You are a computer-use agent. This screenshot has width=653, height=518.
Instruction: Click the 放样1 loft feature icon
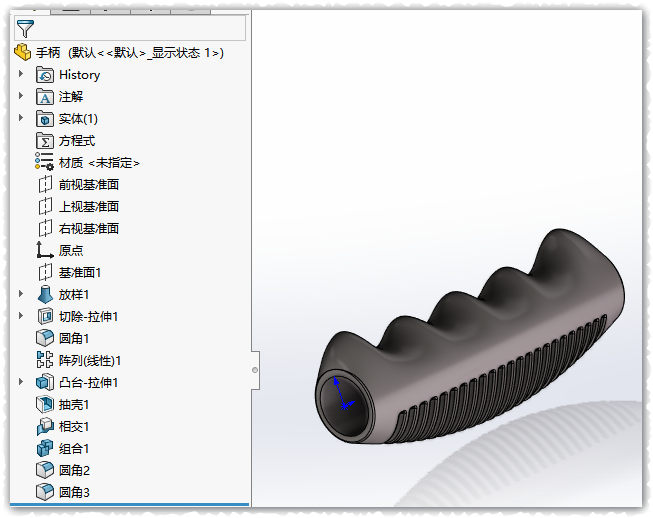tap(45, 294)
